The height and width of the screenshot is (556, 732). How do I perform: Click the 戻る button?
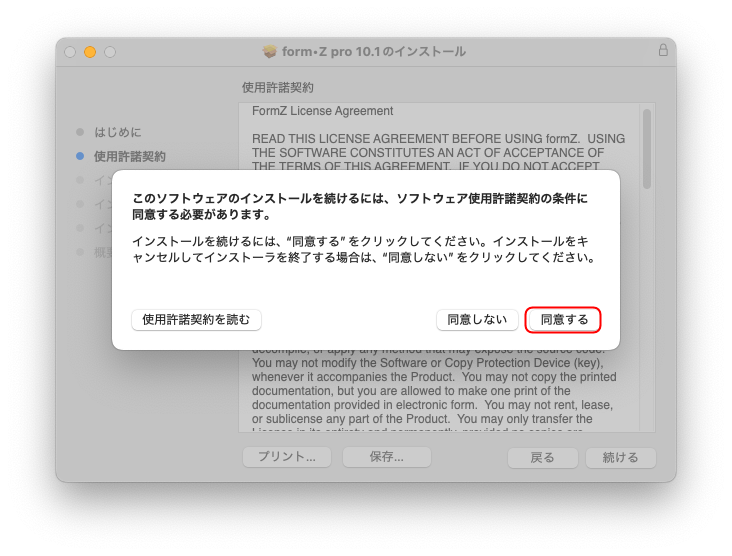click(x=542, y=457)
